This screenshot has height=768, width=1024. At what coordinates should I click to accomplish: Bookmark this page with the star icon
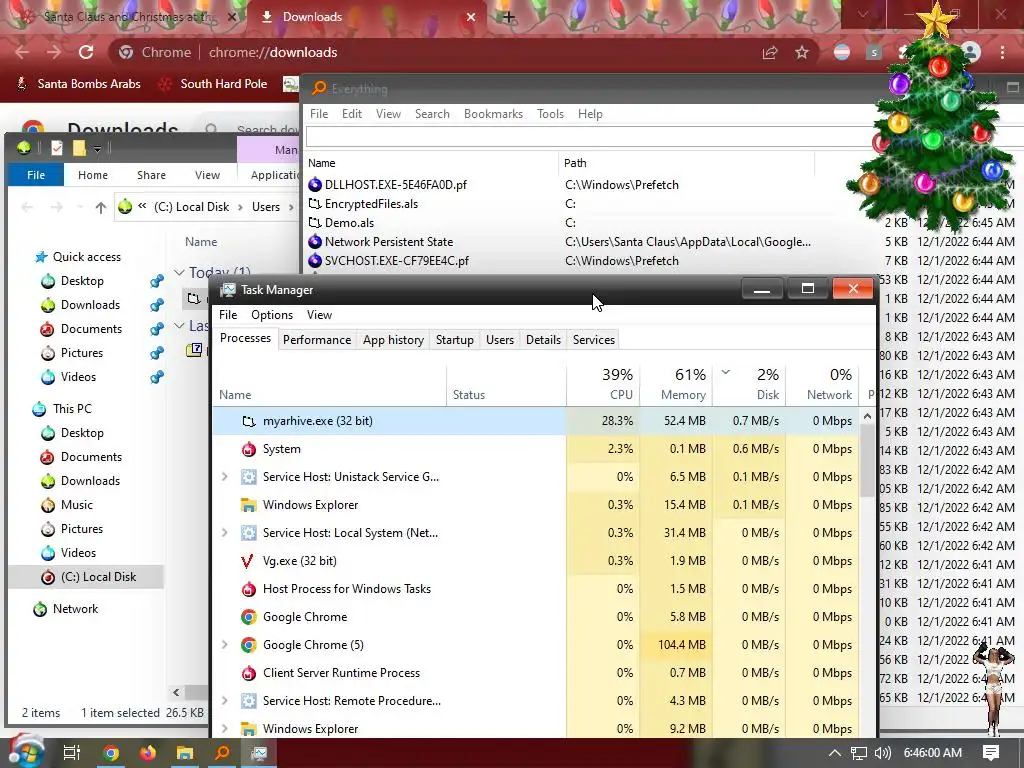(802, 52)
